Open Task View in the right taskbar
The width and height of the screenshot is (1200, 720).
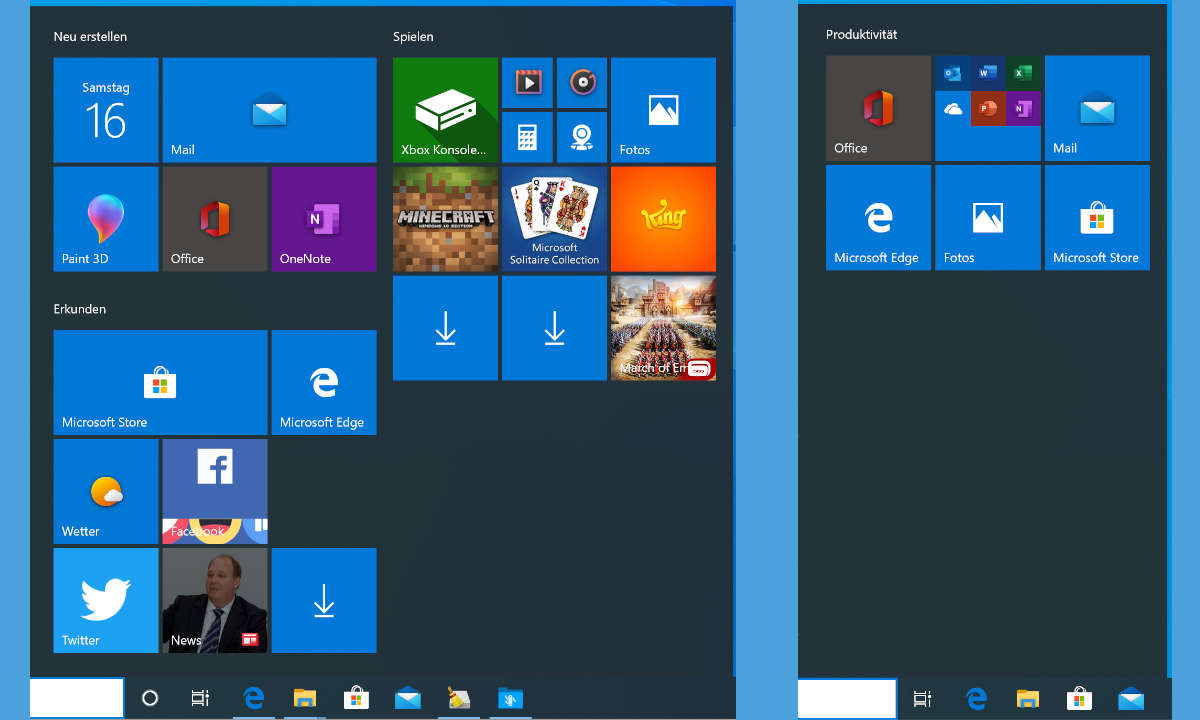pos(922,698)
